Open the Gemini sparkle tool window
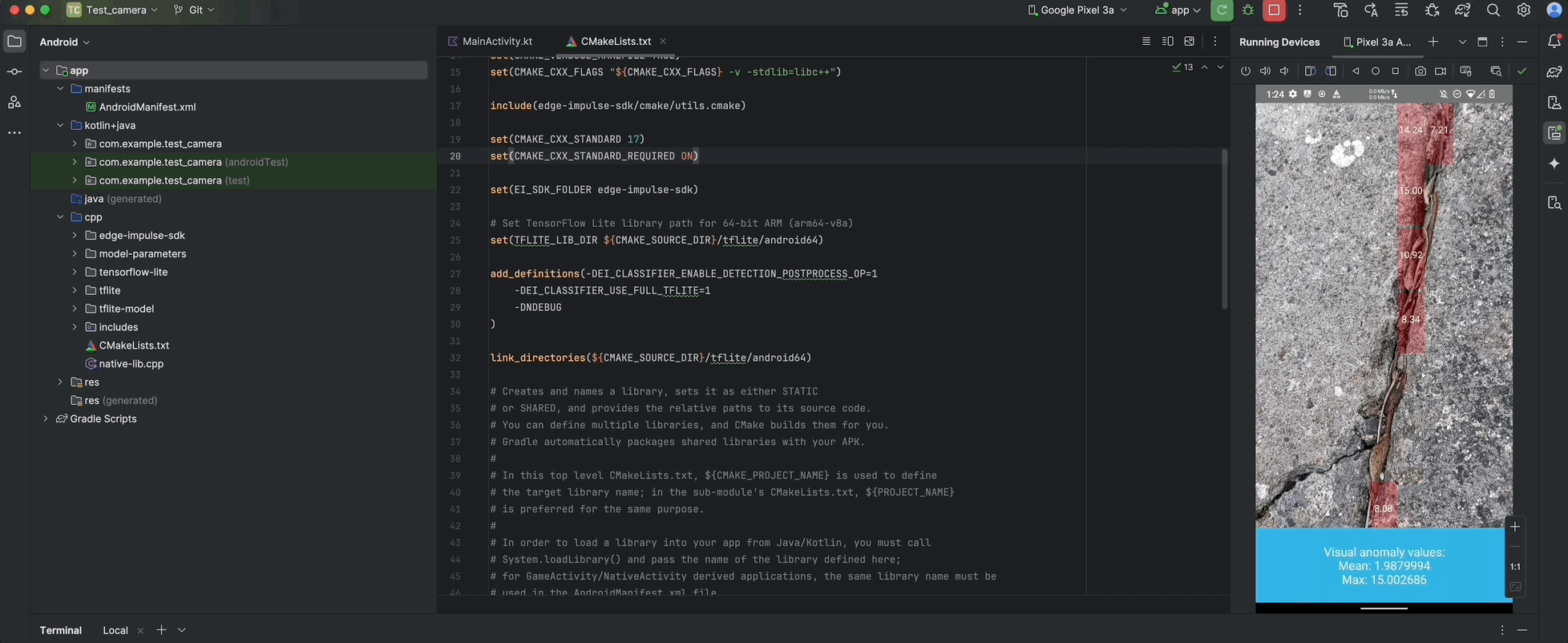This screenshot has height=643, width=1568. coord(1554,164)
